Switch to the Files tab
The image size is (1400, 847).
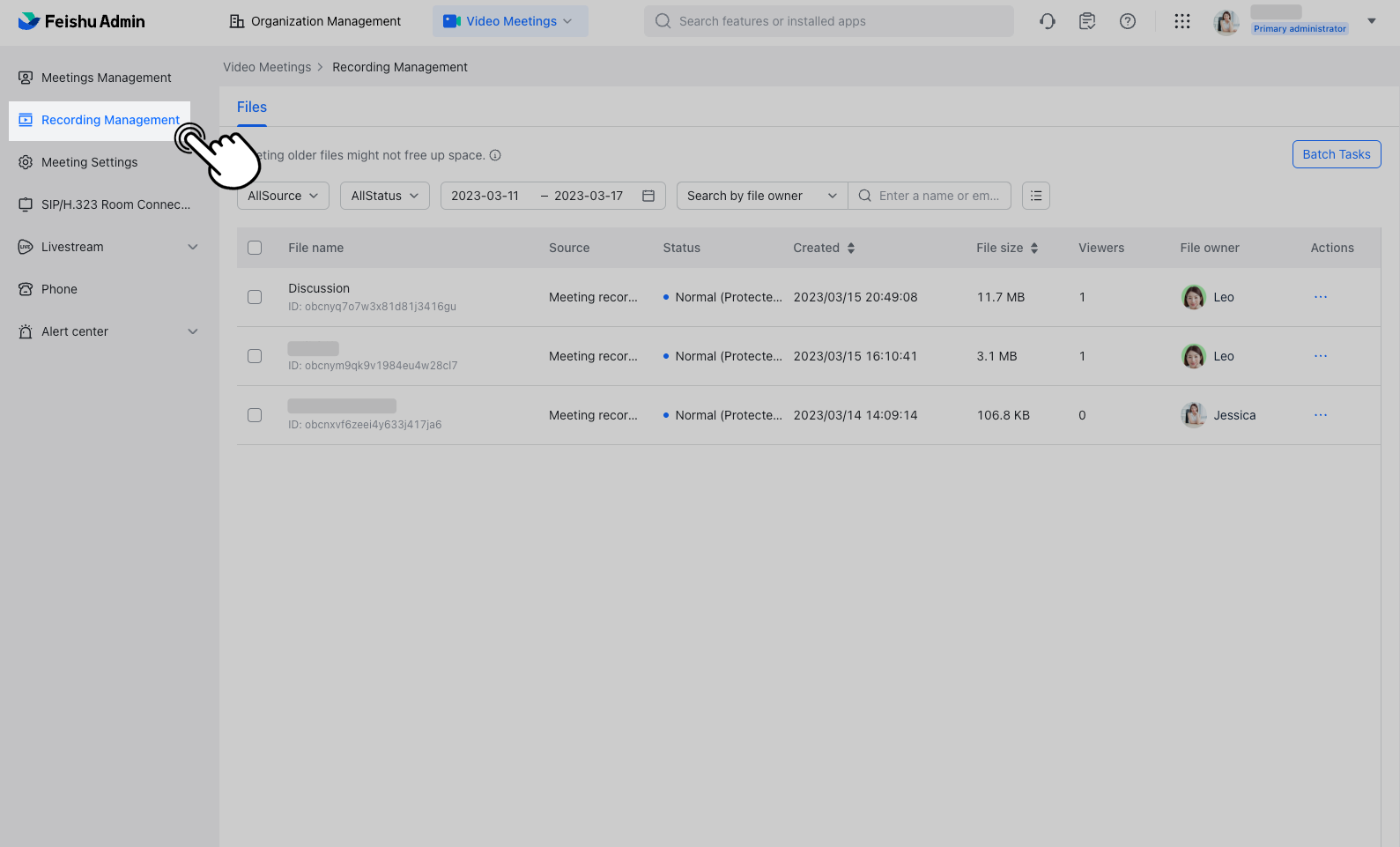click(x=252, y=107)
